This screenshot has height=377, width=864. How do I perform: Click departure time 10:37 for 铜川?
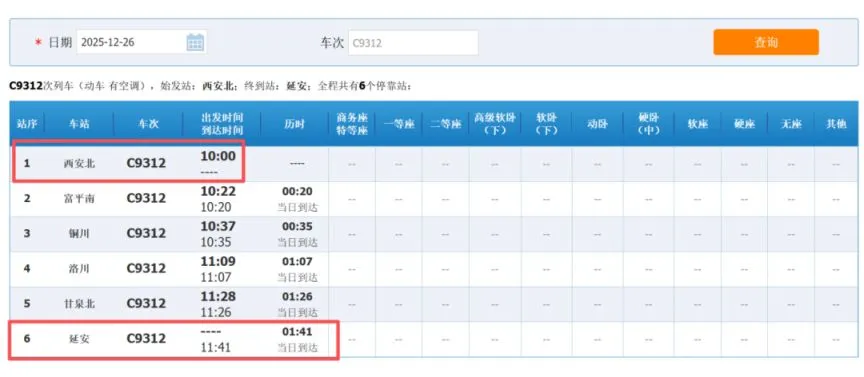coord(218,227)
